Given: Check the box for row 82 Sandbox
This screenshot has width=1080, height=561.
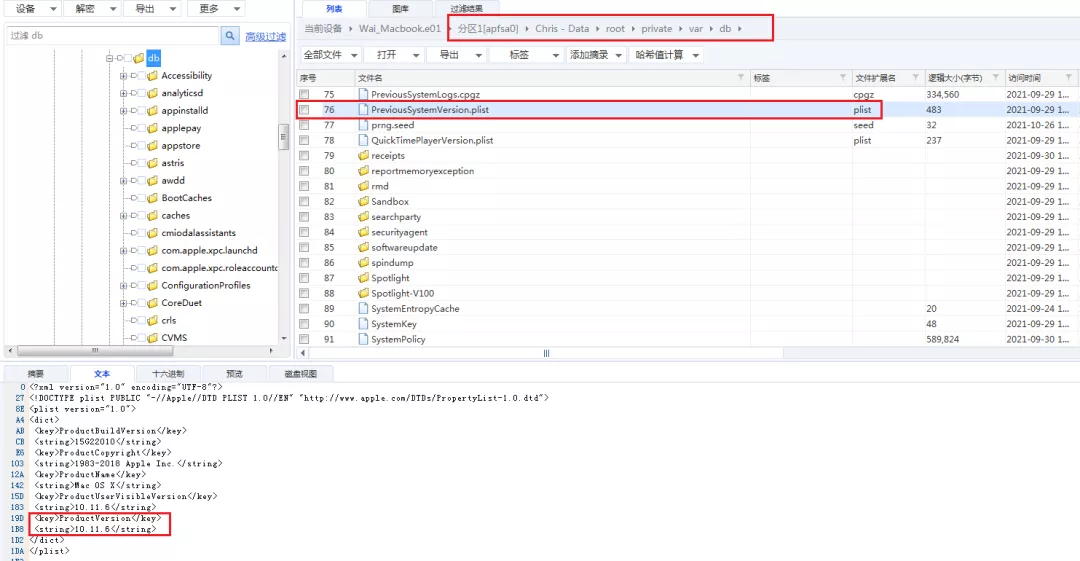Looking at the screenshot, I should pyautogui.click(x=304, y=201).
